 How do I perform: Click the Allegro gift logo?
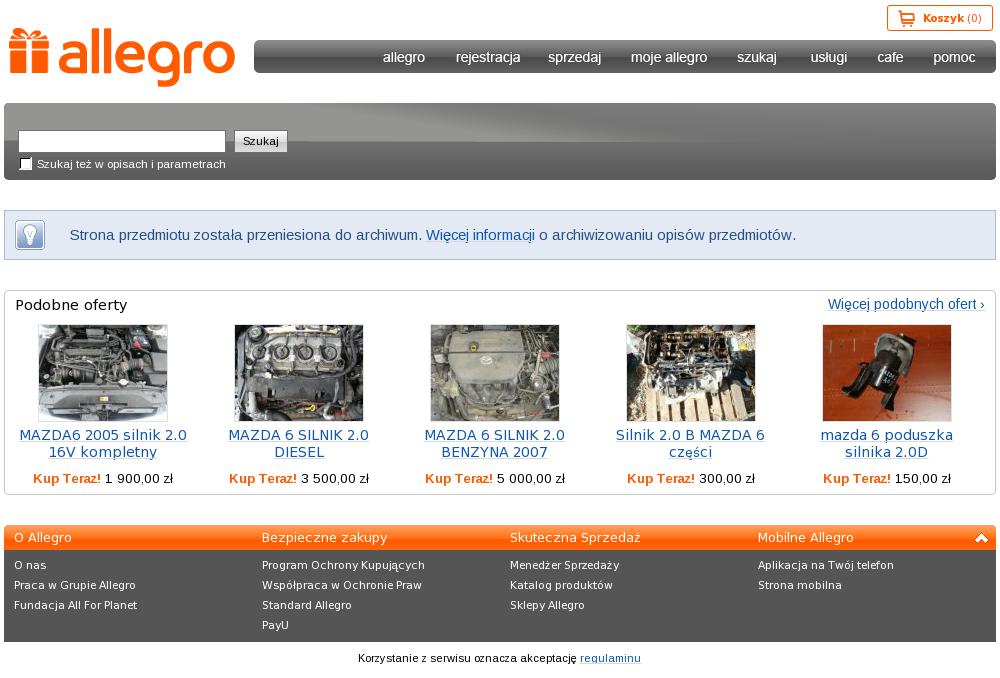(122, 57)
